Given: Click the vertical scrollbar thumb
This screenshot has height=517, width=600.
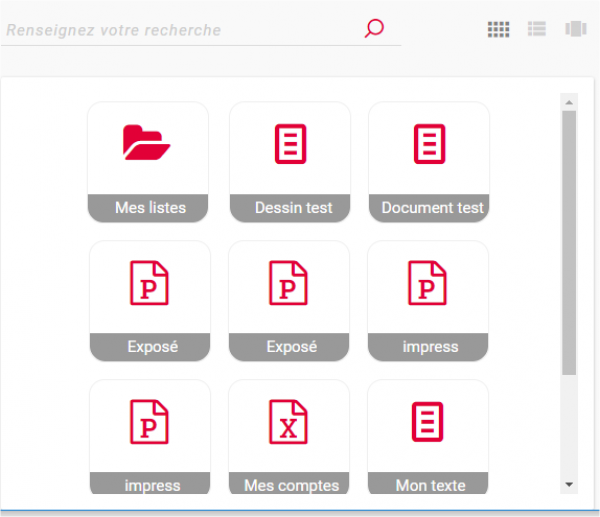Looking at the screenshot, I should click(569, 240).
